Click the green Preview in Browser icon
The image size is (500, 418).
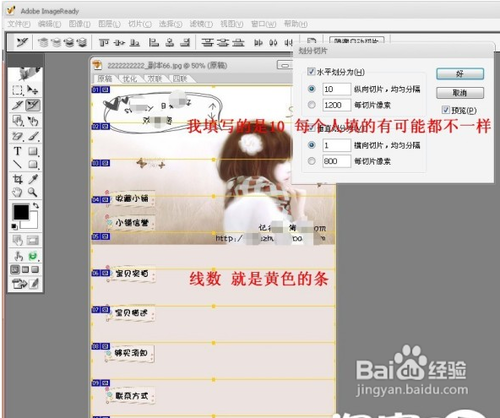33,256
